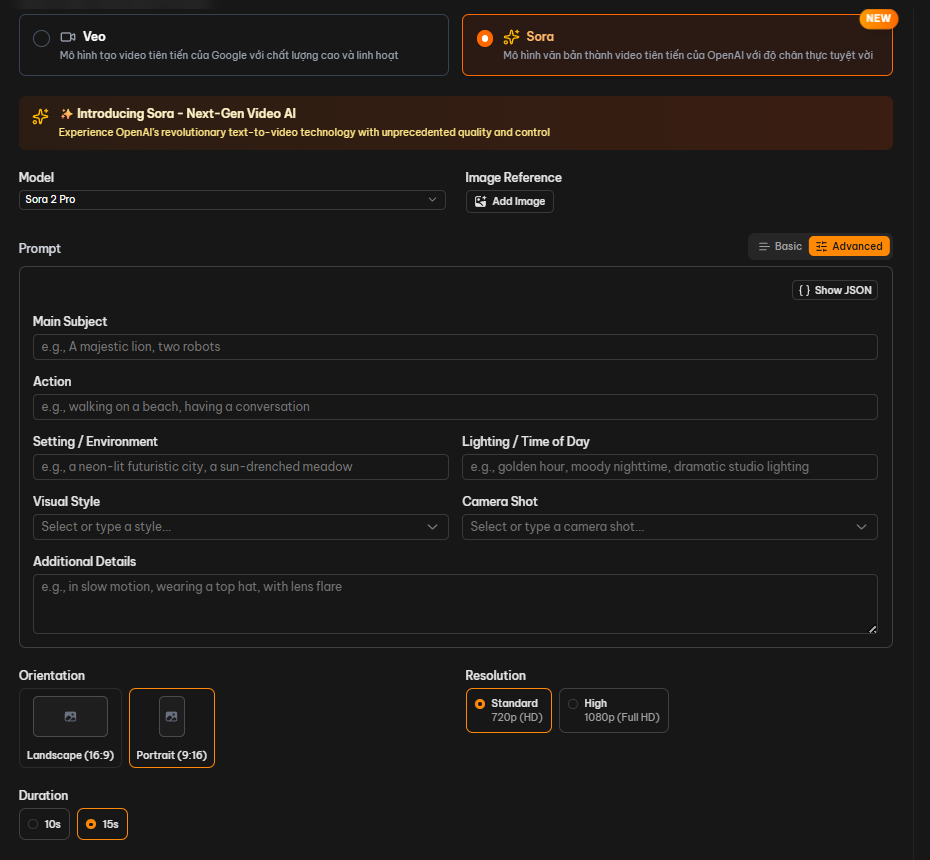Click the Advanced mode sliders icon
This screenshot has width=930, height=860.
(x=821, y=246)
